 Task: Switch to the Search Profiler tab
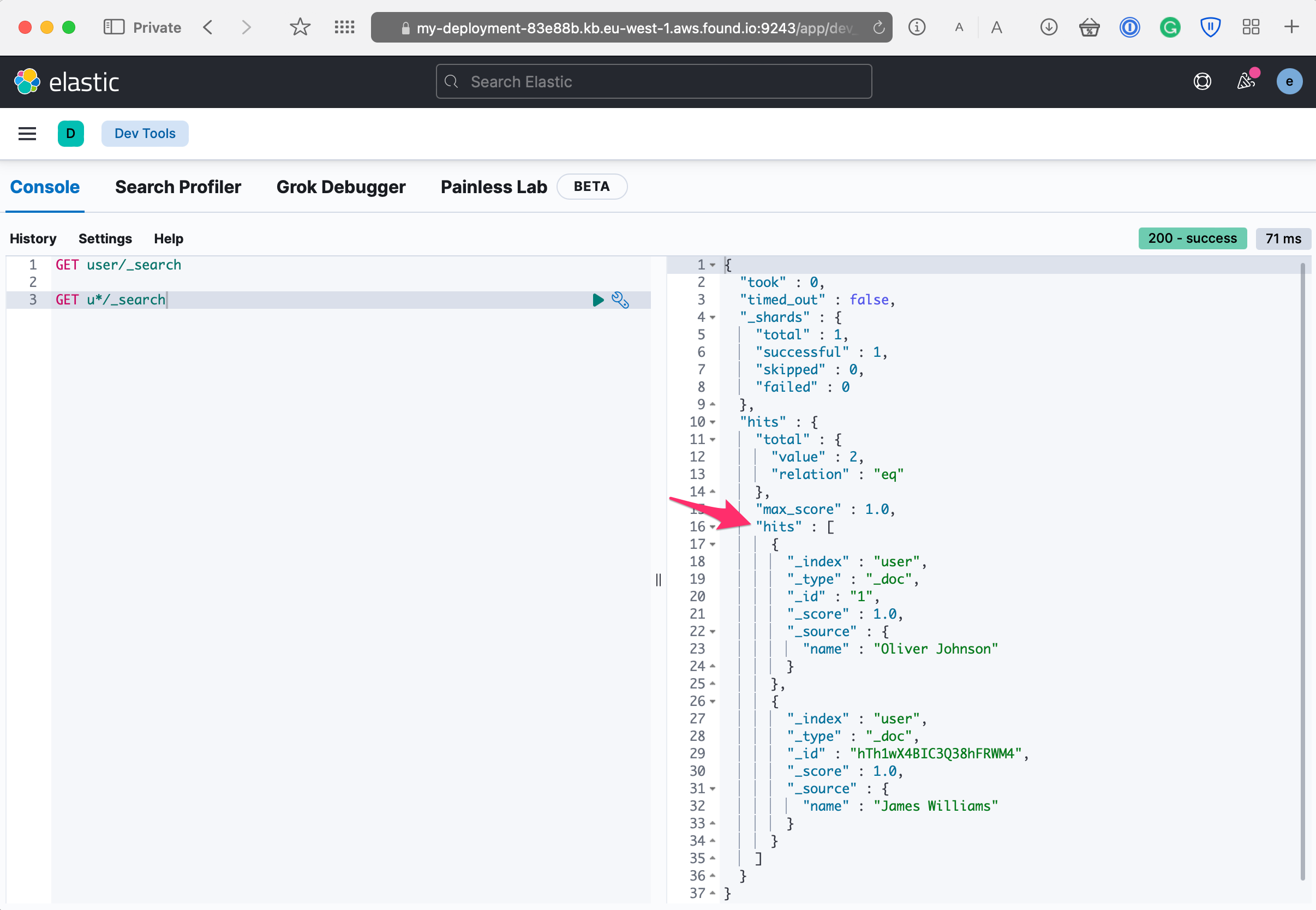click(x=178, y=187)
